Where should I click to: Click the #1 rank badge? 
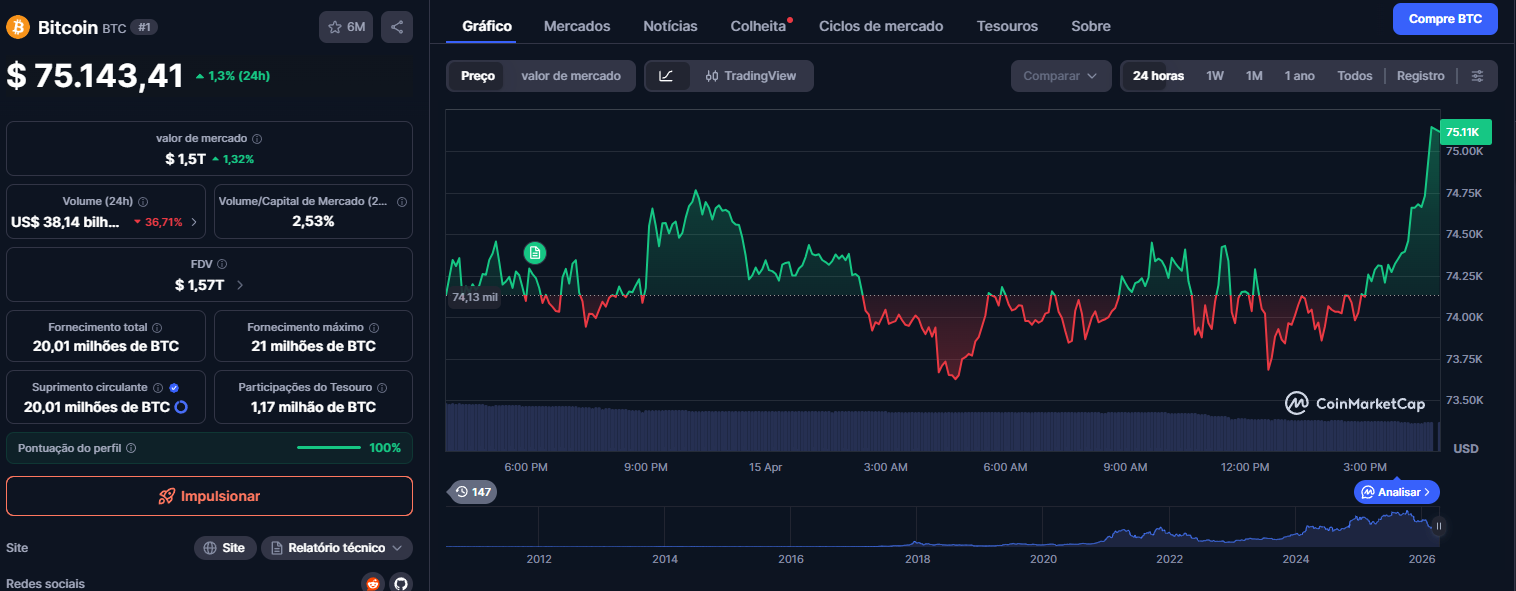point(145,27)
